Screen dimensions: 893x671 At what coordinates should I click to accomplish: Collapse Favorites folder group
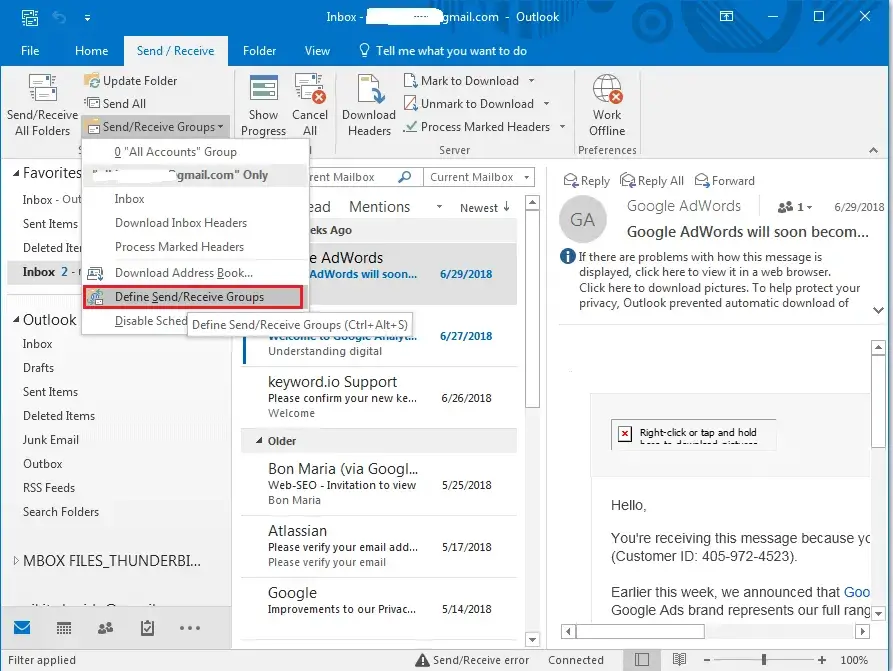16,173
